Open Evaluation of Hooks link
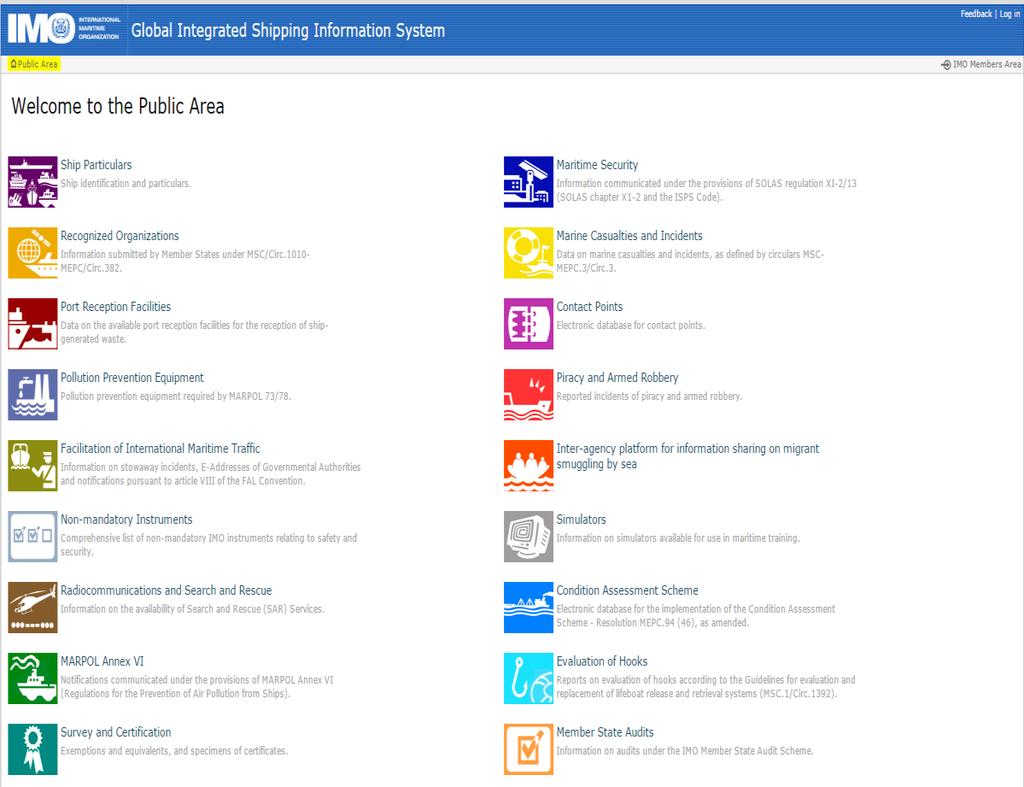 tap(601, 662)
